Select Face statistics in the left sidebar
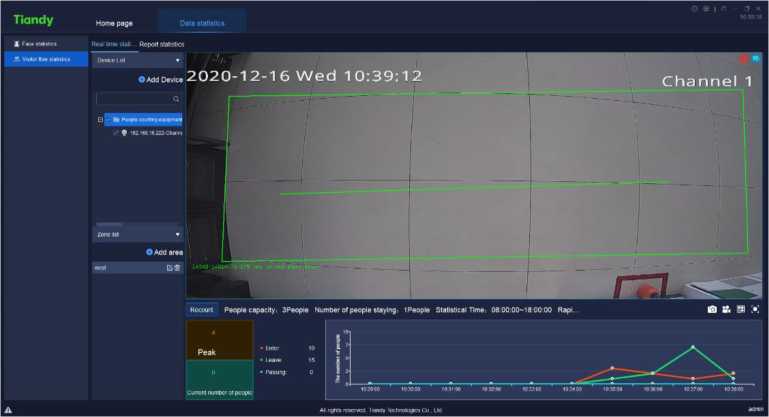The height and width of the screenshot is (417, 769). pyautogui.click(x=40, y=44)
